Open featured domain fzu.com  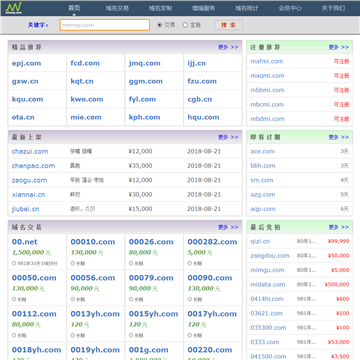[202, 81]
